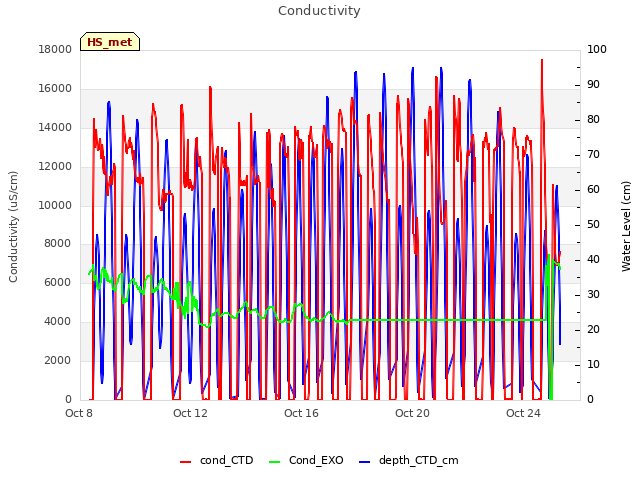Click the 4000 left axis label
The width and height of the screenshot is (640, 480).
(x=58, y=322)
